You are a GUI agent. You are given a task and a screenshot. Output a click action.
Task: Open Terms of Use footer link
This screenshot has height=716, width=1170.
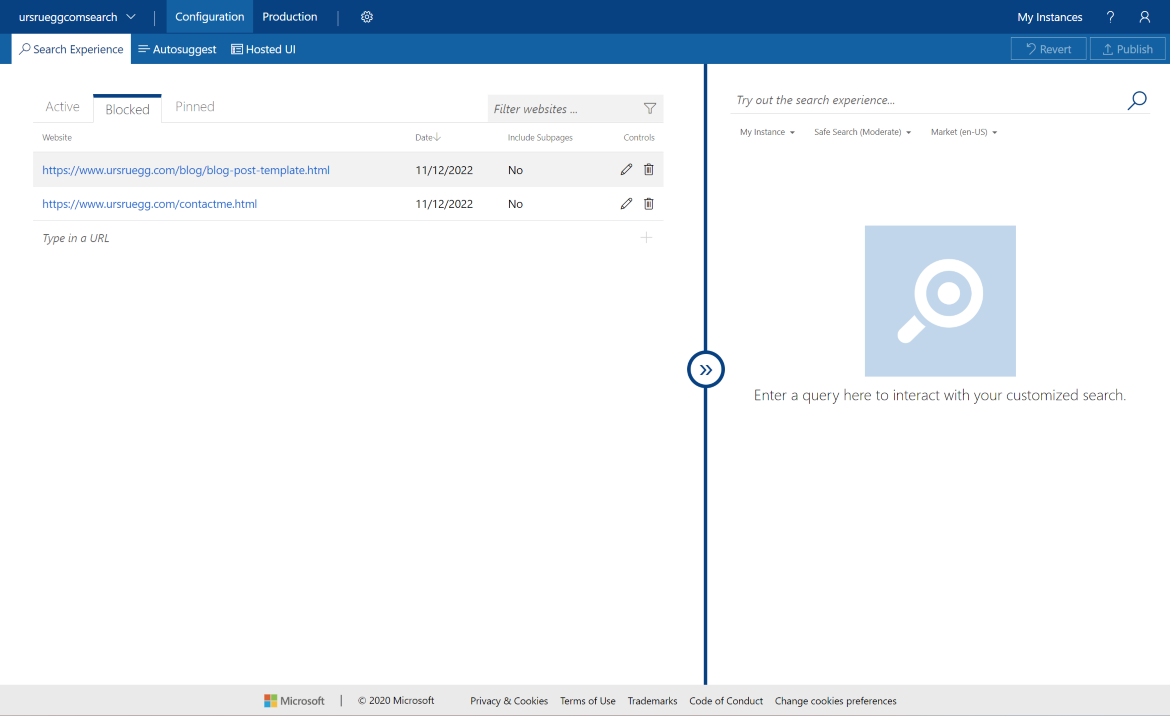point(587,701)
